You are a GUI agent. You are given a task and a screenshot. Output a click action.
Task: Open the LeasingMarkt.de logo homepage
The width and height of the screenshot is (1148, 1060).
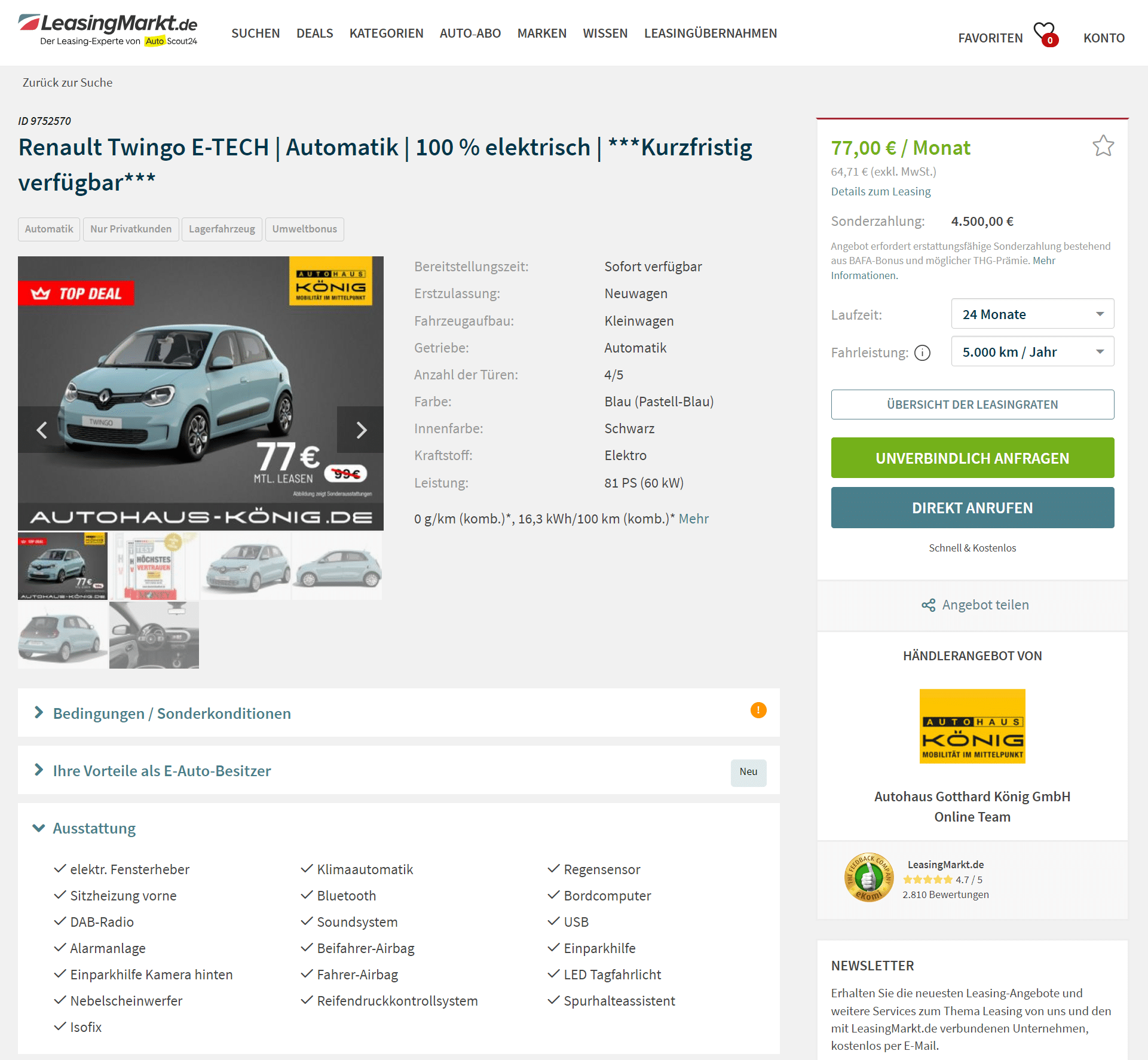click(x=108, y=30)
